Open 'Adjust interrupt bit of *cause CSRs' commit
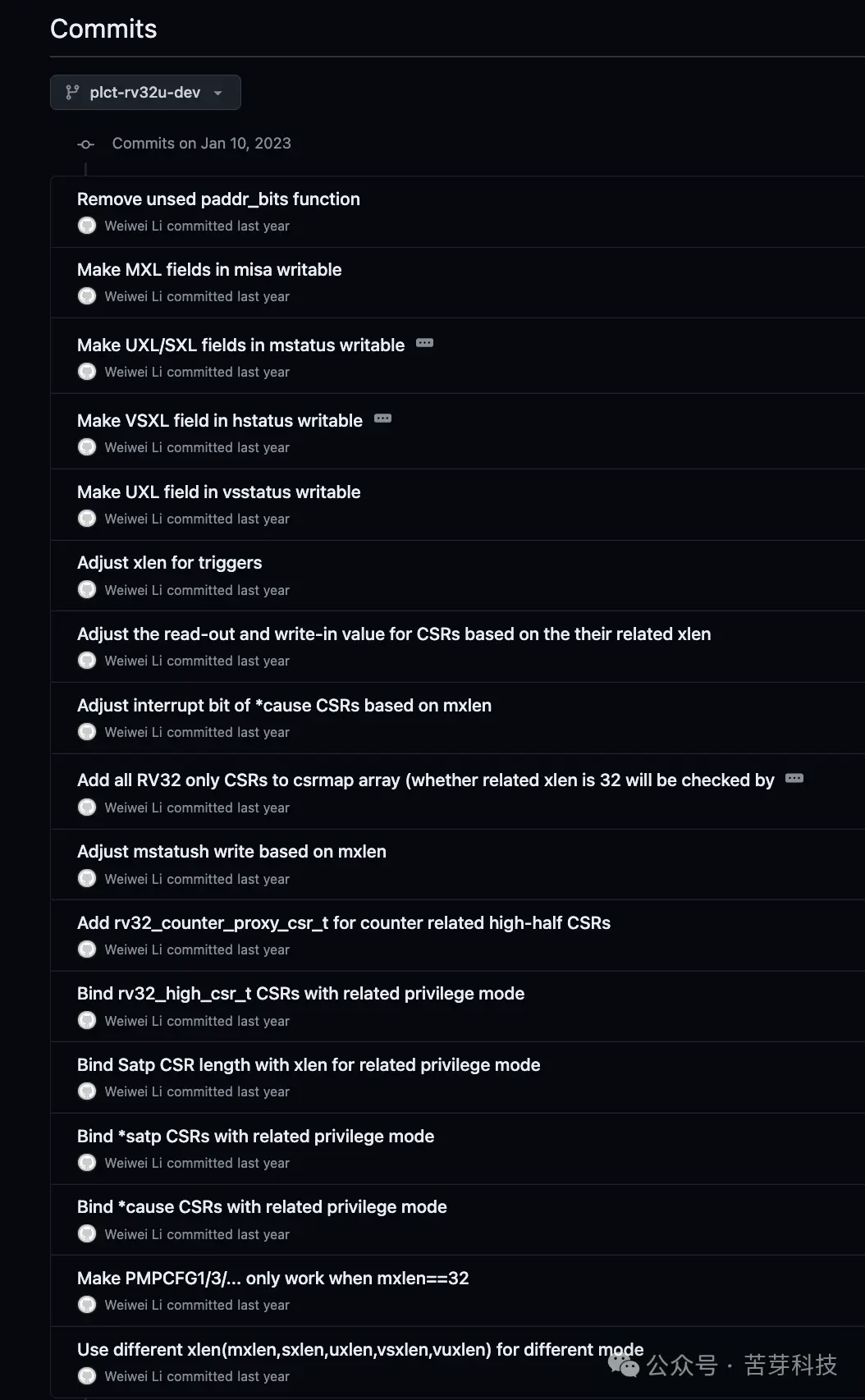 [284, 706]
